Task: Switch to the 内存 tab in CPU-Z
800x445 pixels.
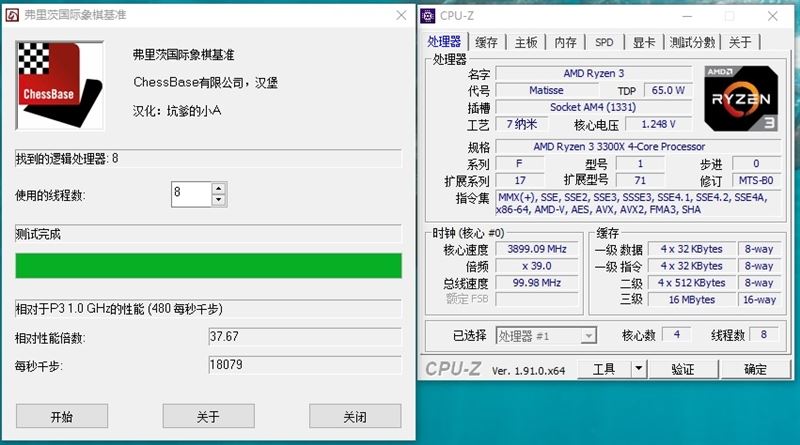Action: tap(565, 42)
